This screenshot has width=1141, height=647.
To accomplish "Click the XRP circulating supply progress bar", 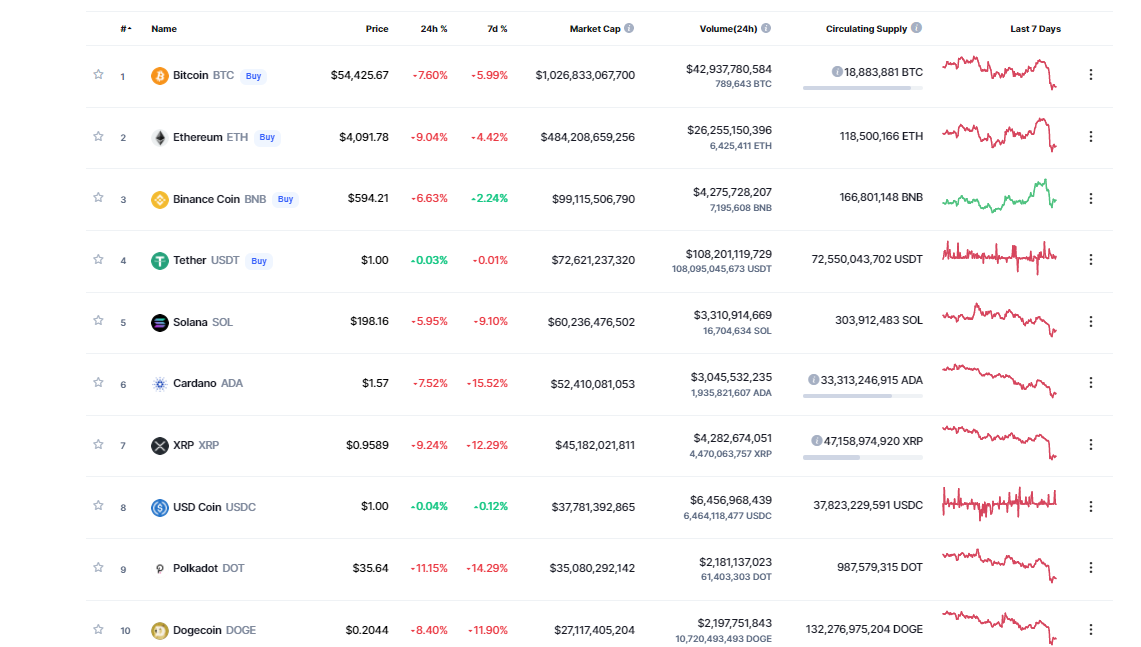I will point(863,458).
